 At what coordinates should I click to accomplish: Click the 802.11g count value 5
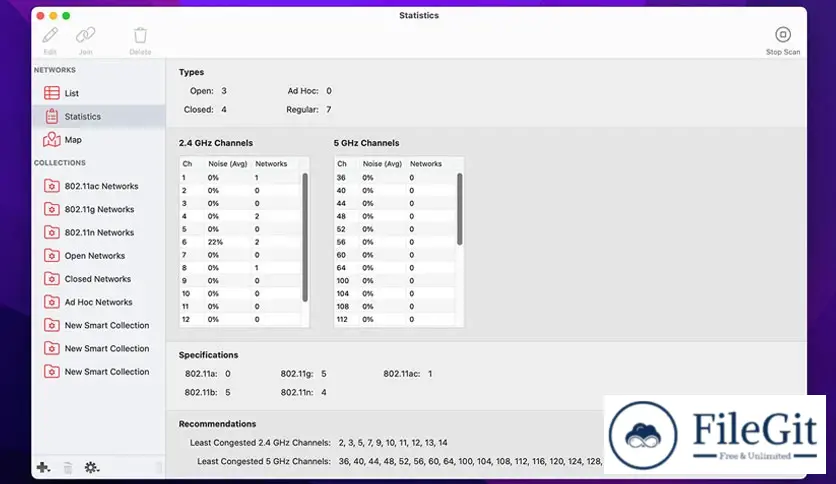click(324, 374)
